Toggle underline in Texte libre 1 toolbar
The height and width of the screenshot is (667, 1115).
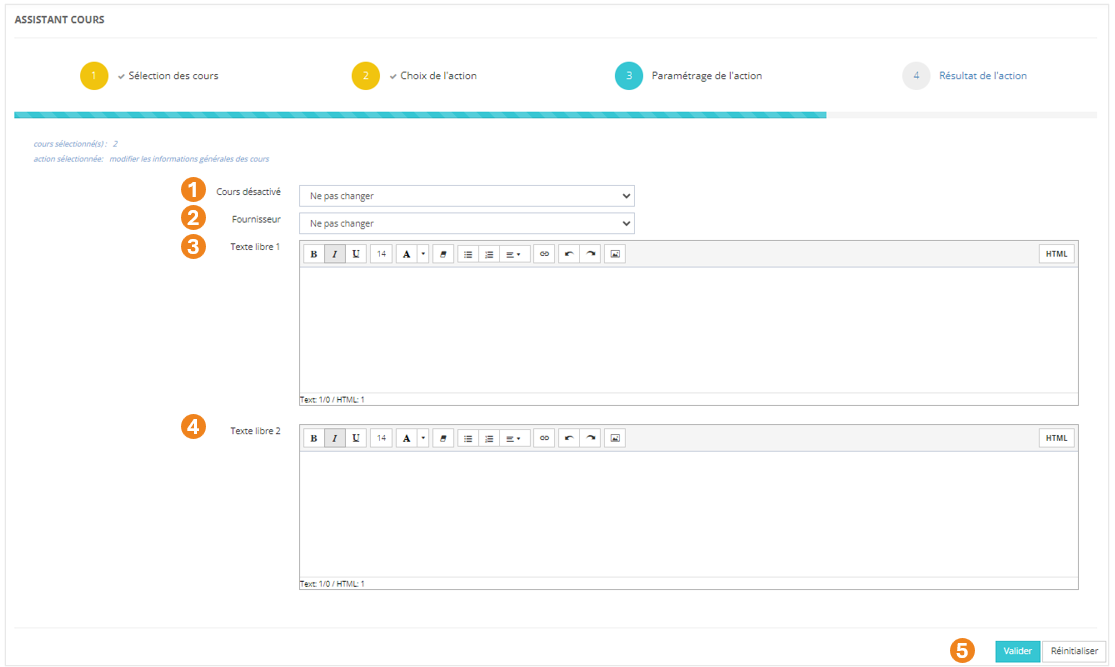click(355, 254)
